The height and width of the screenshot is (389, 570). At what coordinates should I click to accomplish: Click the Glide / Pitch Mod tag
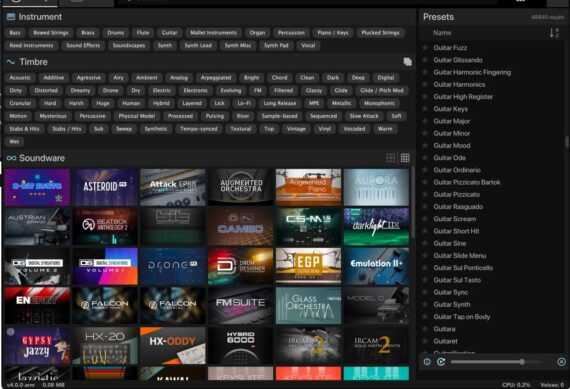click(x=381, y=91)
